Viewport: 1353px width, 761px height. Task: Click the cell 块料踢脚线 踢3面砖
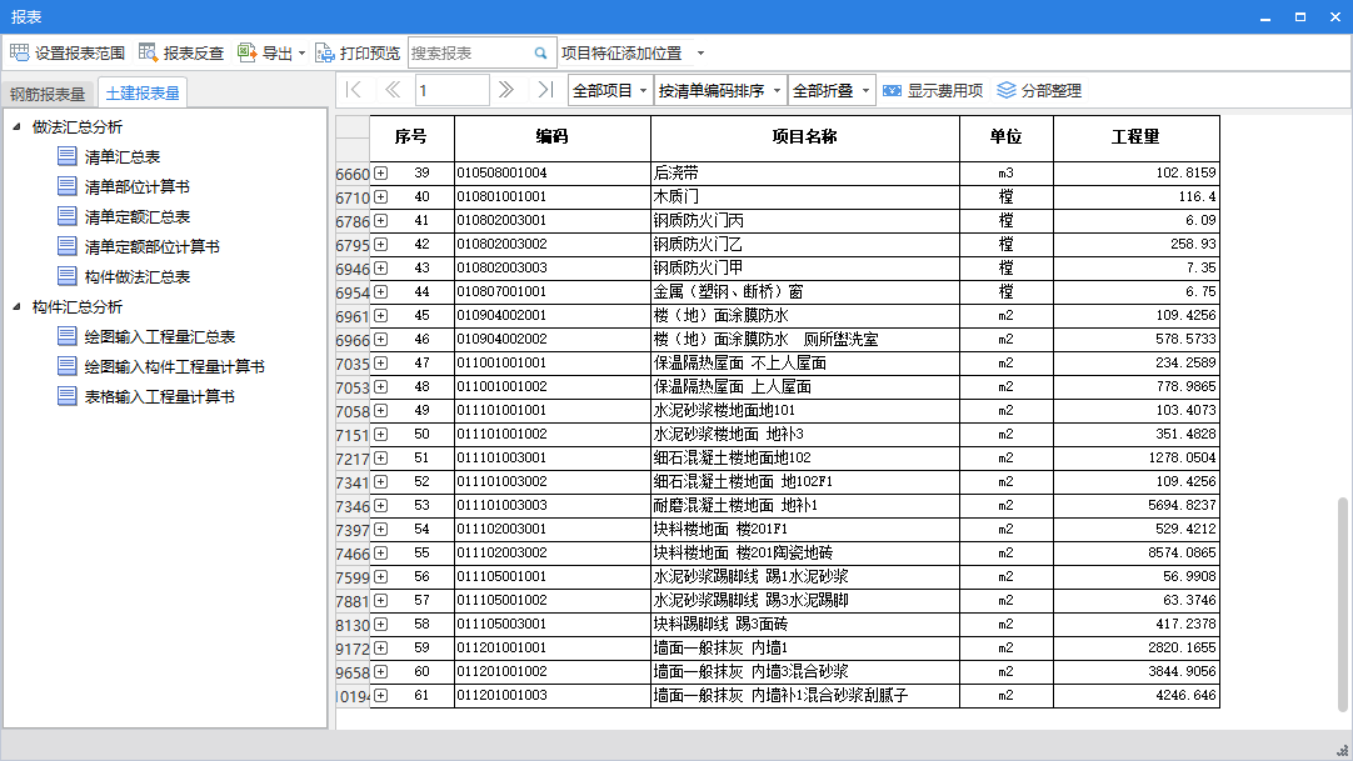[805, 624]
